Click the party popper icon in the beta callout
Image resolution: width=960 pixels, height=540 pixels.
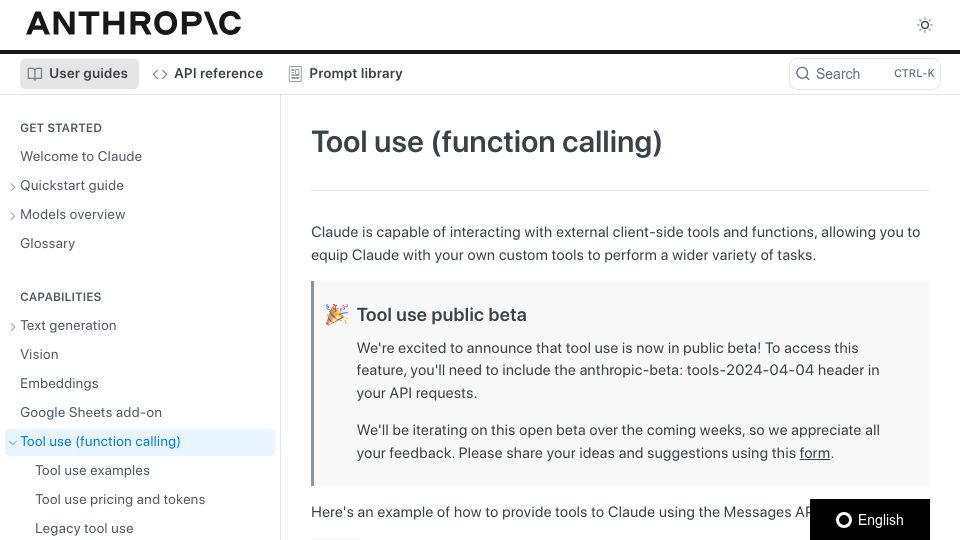click(x=336, y=315)
